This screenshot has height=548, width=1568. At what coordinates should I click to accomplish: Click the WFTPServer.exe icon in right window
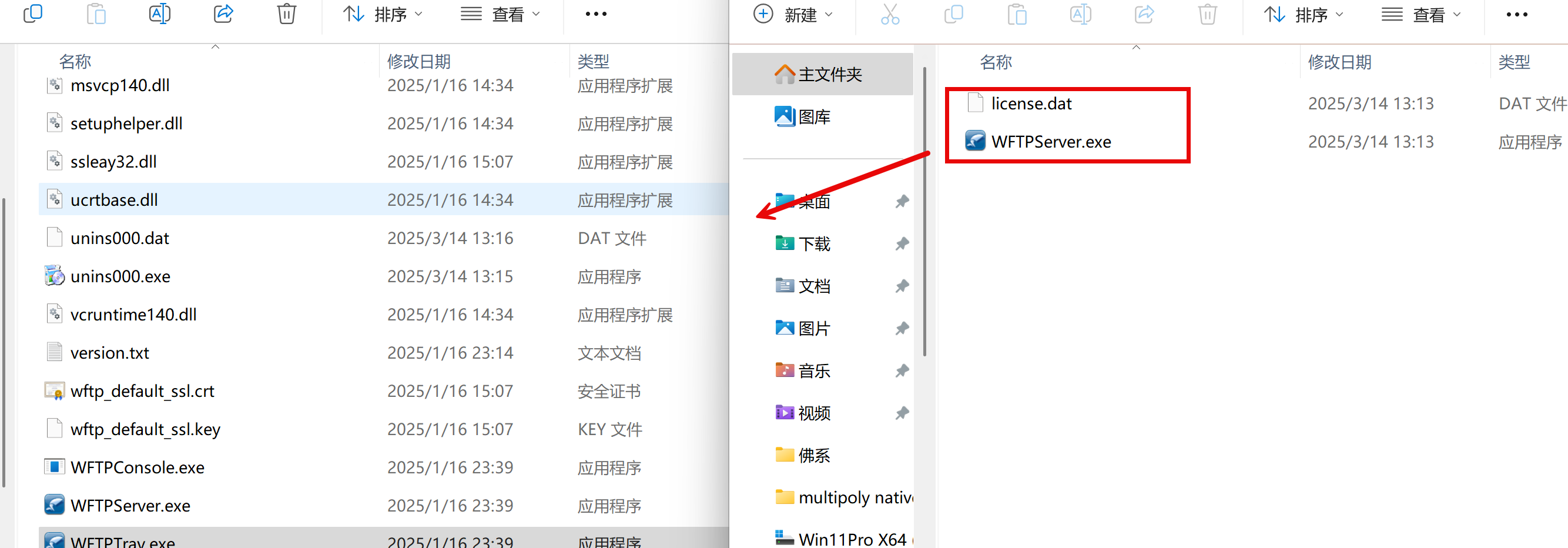pyautogui.click(x=974, y=141)
